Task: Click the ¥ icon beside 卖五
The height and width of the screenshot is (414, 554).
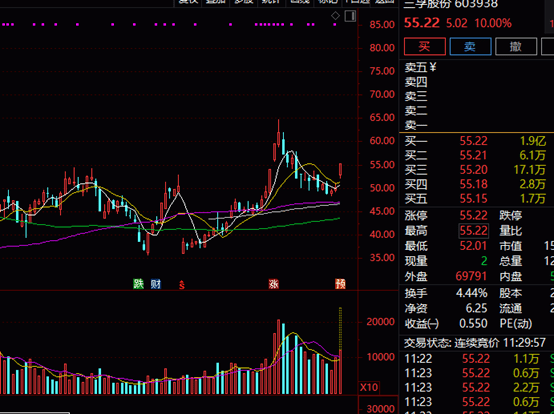Action: (x=432, y=67)
